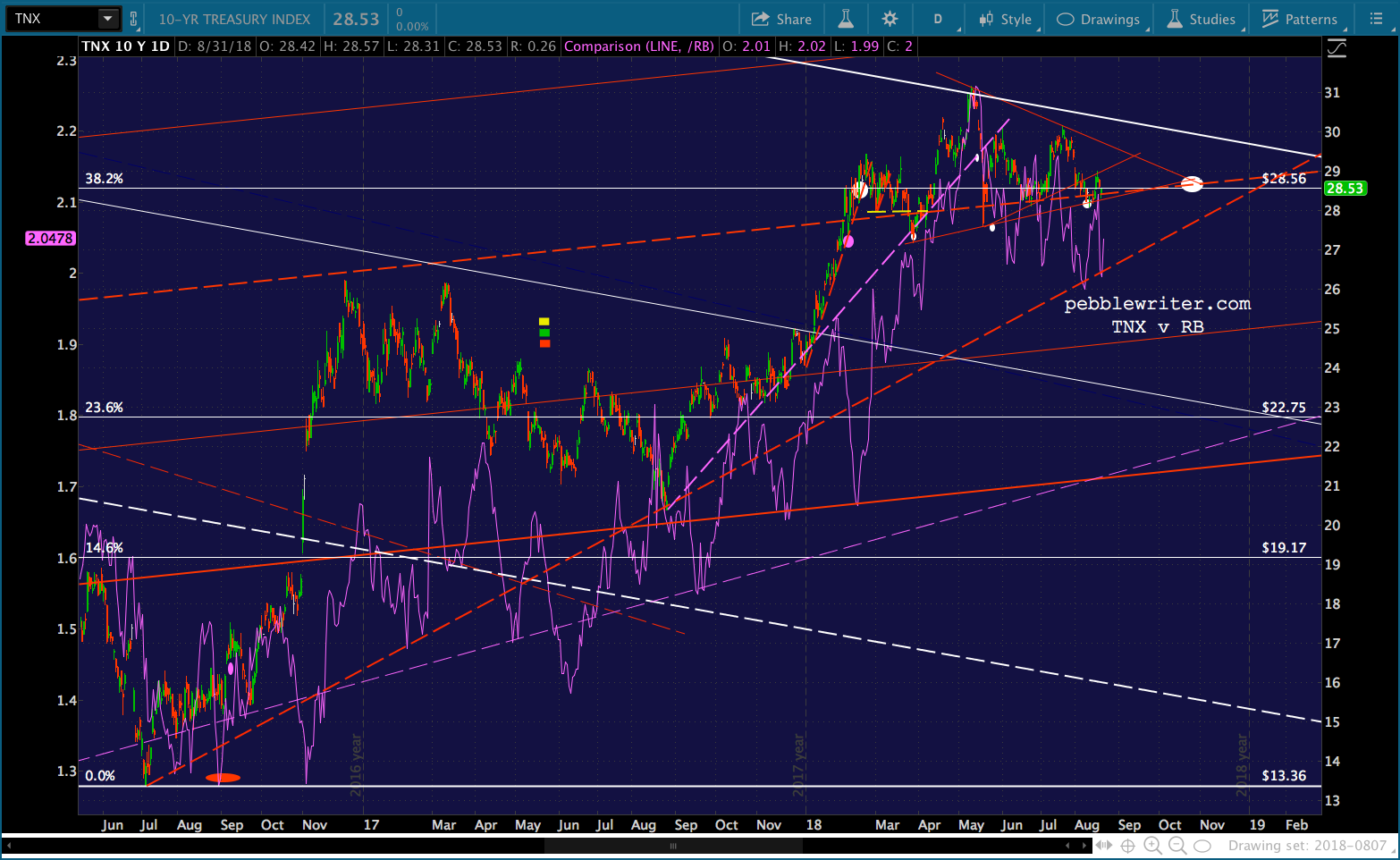Screen dimensions: 1400x860
Task: Click the flask icon next to Share
Action: 846,19
